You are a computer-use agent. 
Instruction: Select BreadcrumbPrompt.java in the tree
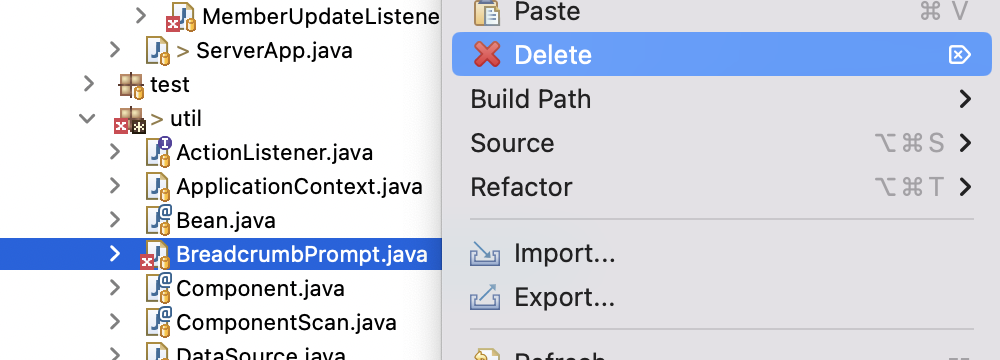(302, 255)
